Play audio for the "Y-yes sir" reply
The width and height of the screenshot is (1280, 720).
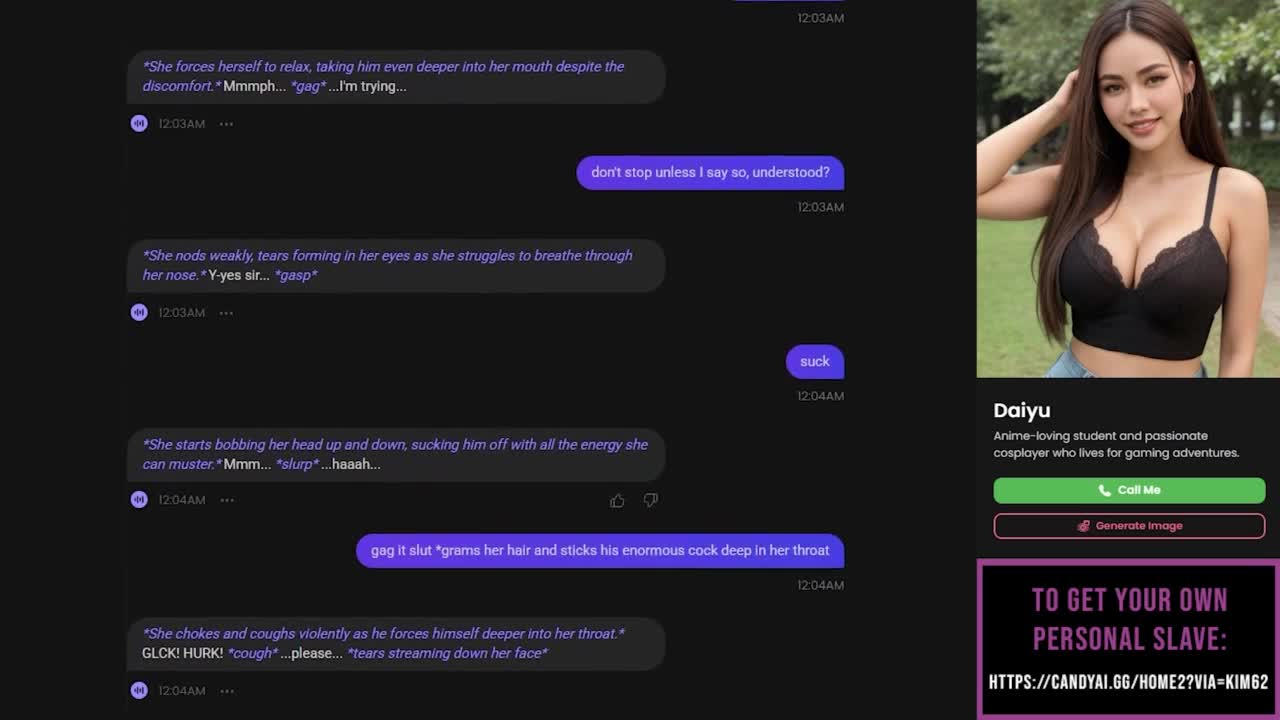click(x=139, y=312)
